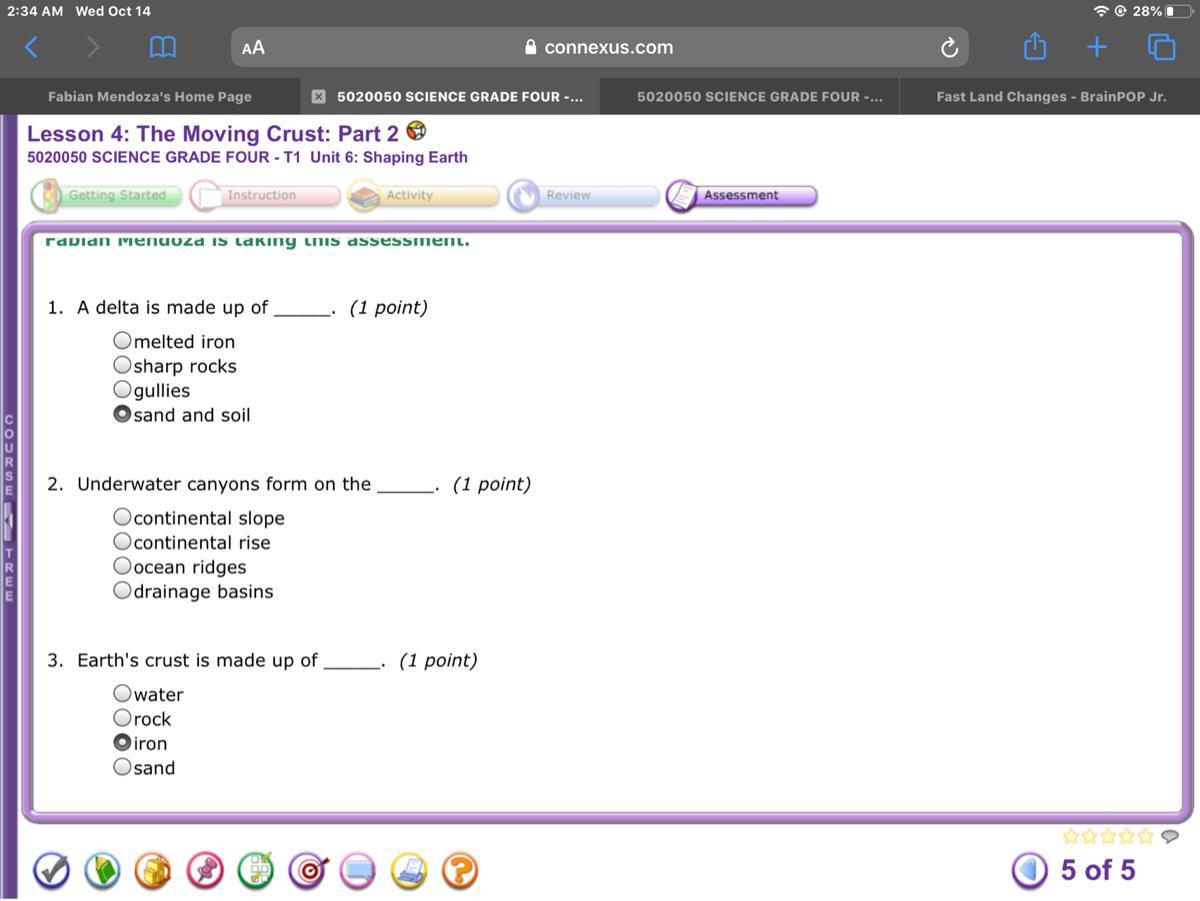Viewport: 1200px width, 901px height.
Task: Tap the connexus.com address bar
Action: [x=600, y=47]
